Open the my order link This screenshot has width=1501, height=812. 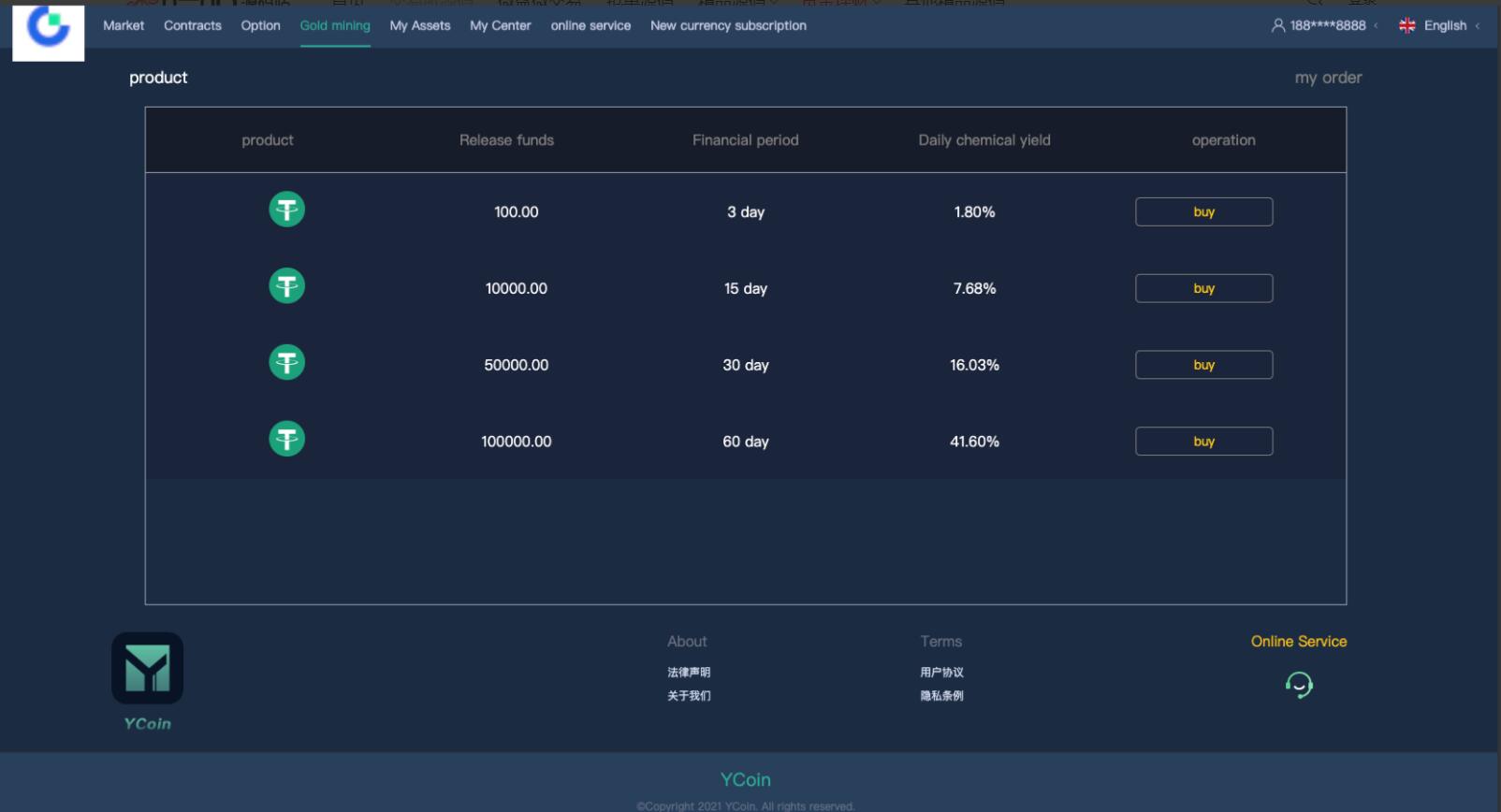click(1328, 78)
